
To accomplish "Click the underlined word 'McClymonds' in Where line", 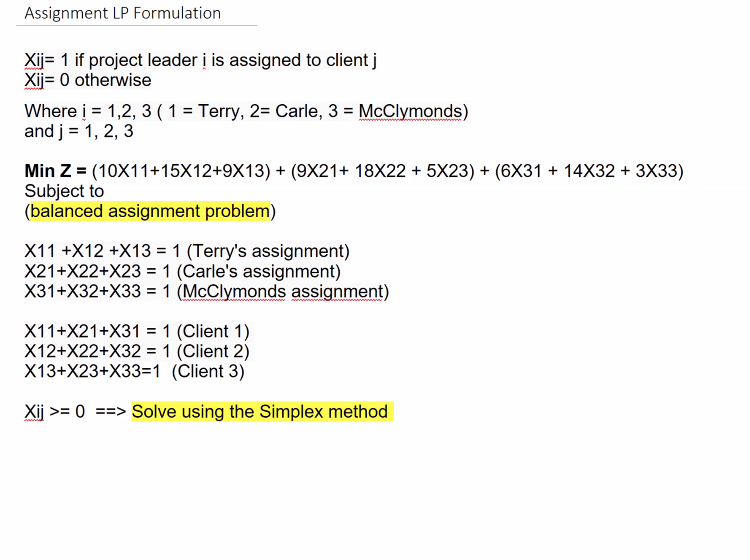I will click(x=410, y=111).
